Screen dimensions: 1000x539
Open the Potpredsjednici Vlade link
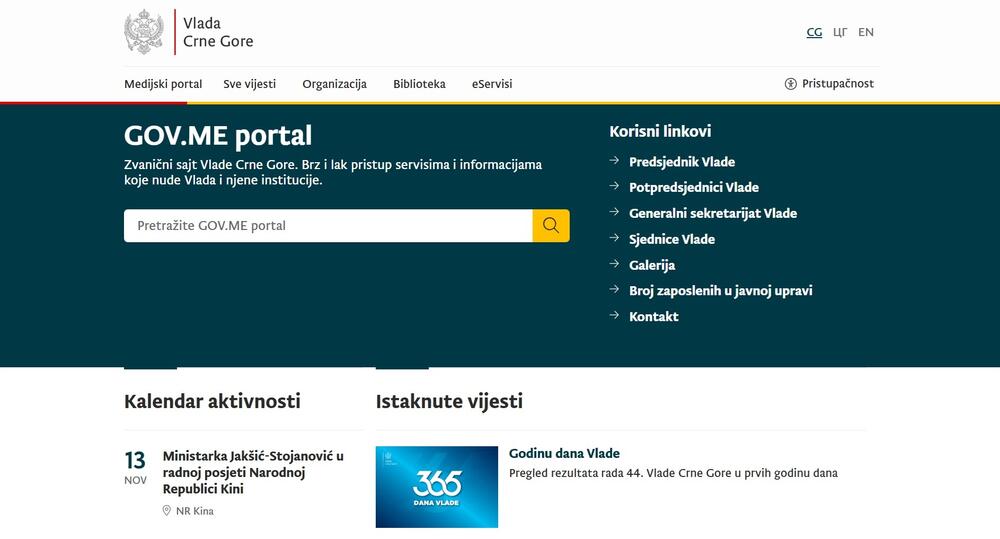[x=694, y=188]
